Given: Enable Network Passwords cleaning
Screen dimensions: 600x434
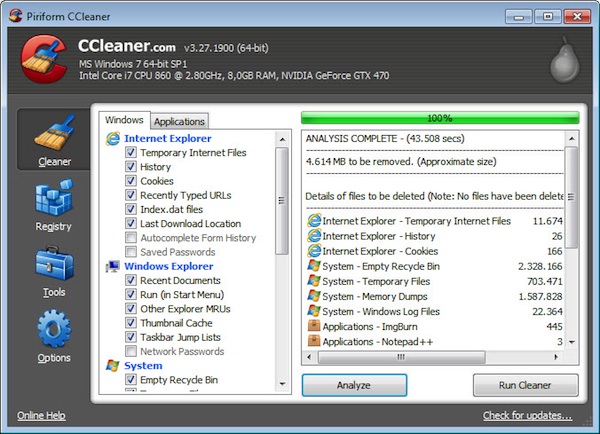Looking at the screenshot, I should 131,351.
